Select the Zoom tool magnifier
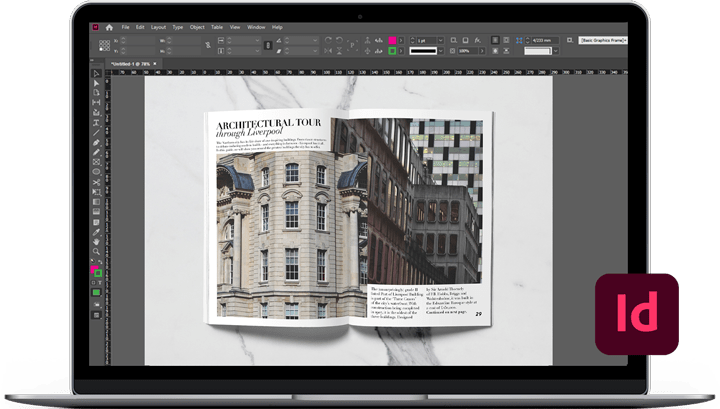 tap(96, 252)
